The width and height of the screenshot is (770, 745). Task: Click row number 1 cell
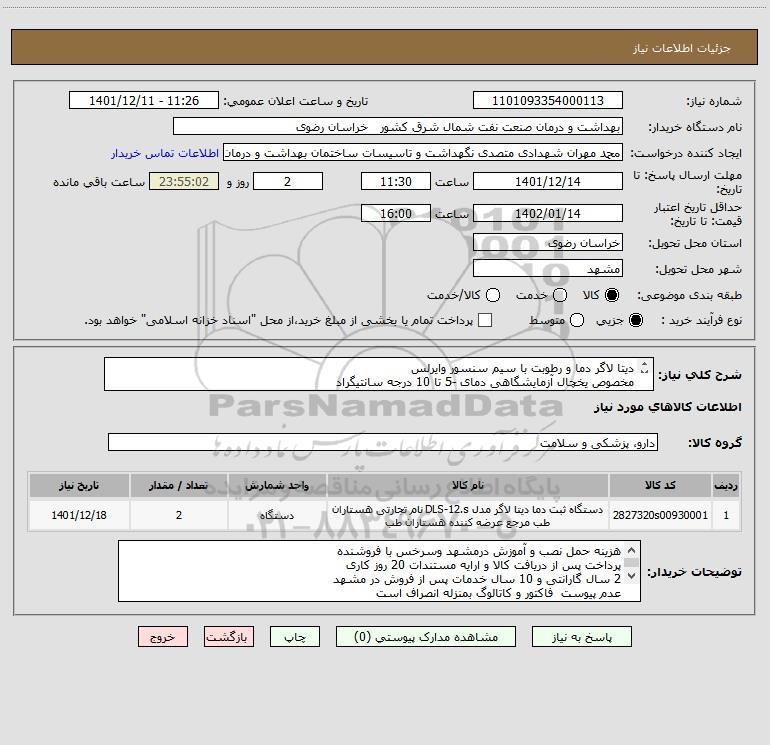click(x=726, y=515)
